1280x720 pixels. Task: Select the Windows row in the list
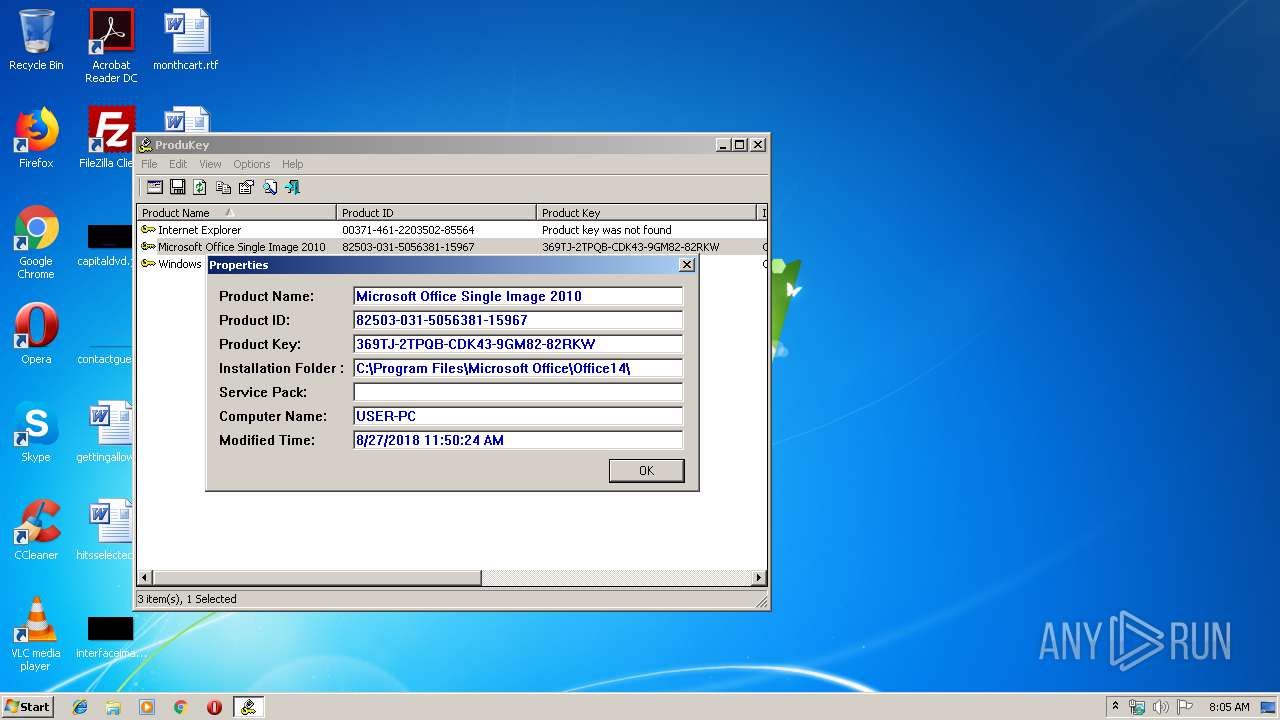[x=172, y=264]
